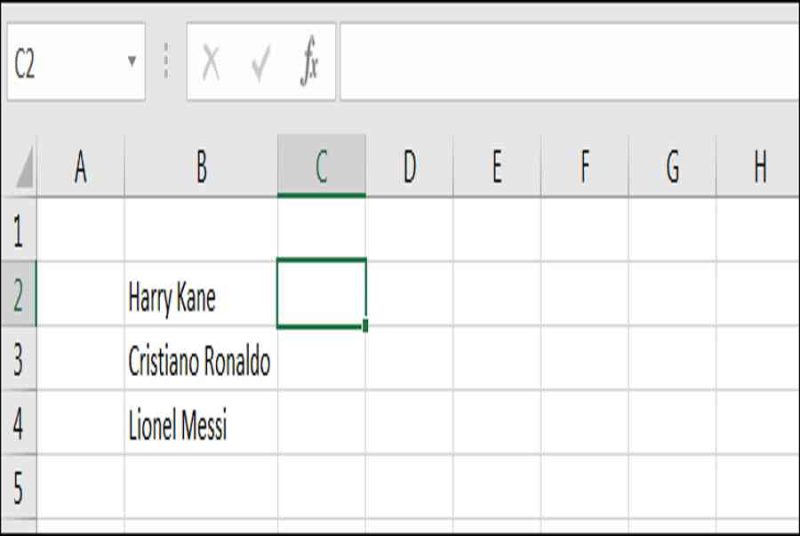Click the formula bar resize dots handle
The height and width of the screenshot is (536, 800).
166,61
